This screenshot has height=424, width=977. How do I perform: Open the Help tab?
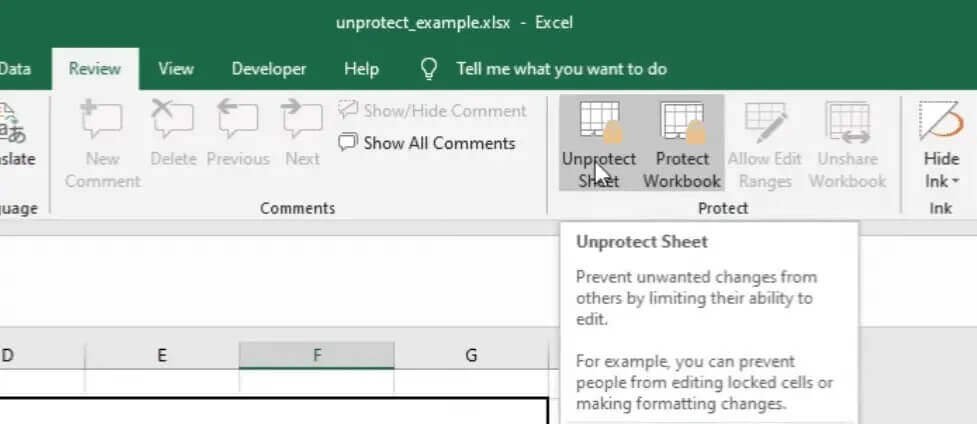361,69
